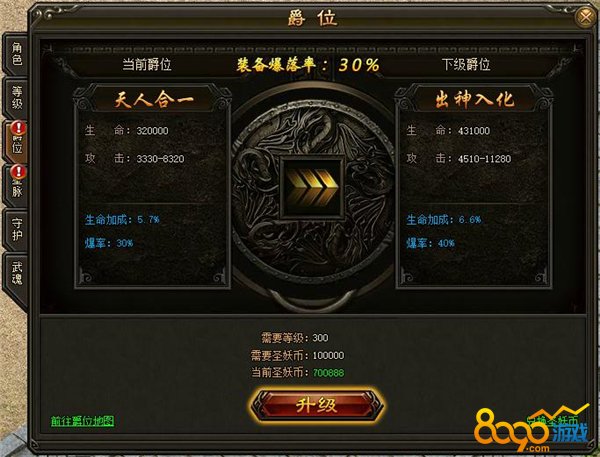Viewport: 600px width, 457px height.
Task: Click the red 升级 upgrade button
Action: [316, 405]
